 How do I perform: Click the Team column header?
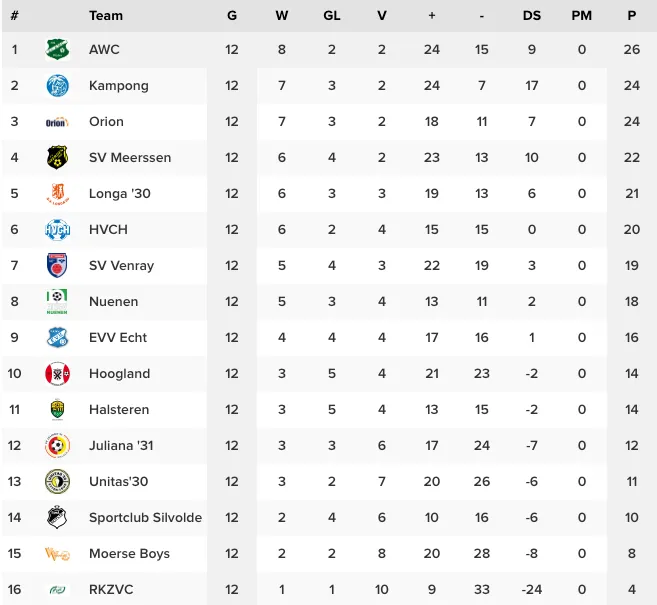coord(106,16)
